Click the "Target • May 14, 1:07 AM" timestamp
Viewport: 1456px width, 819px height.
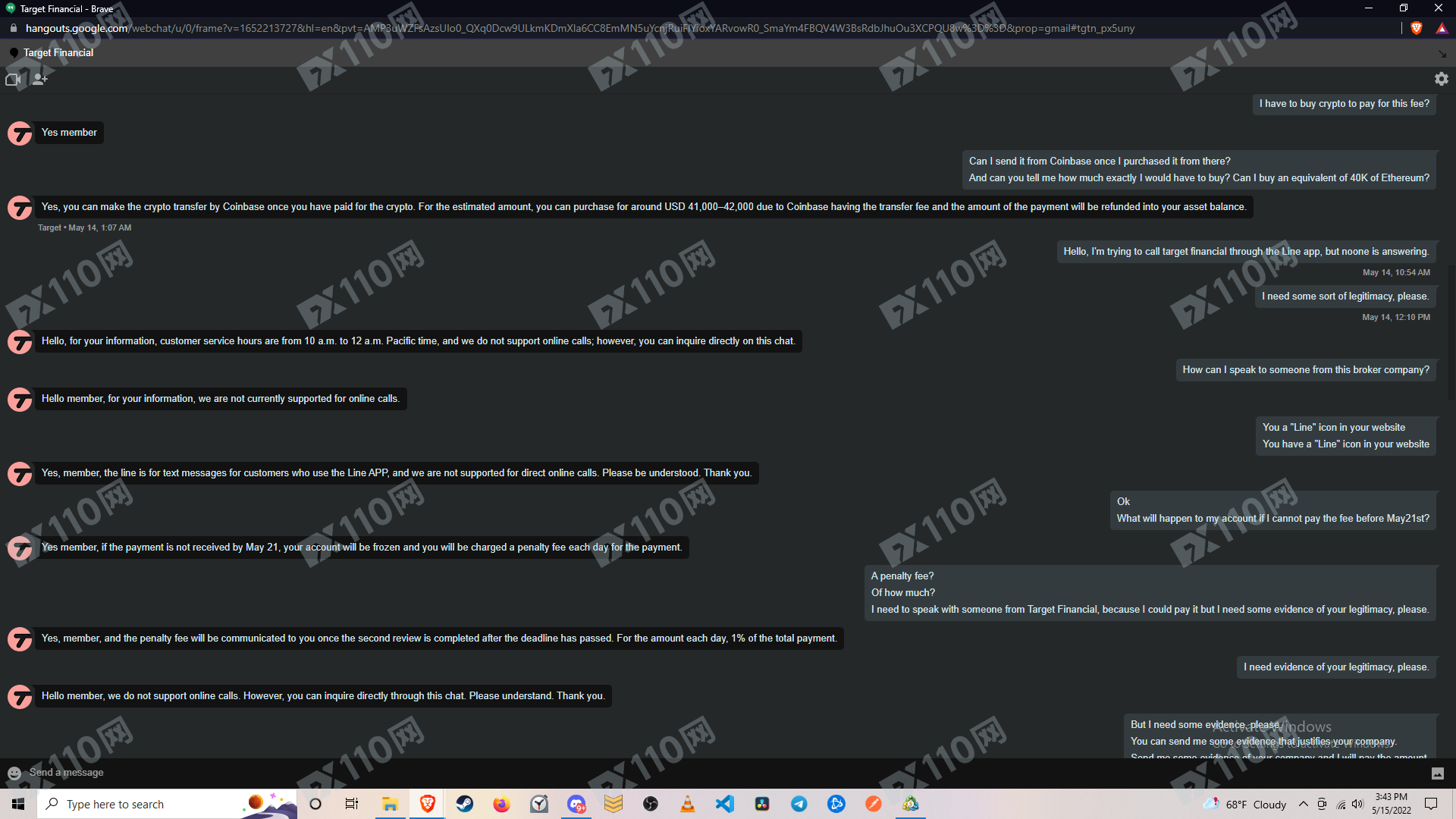click(x=85, y=227)
